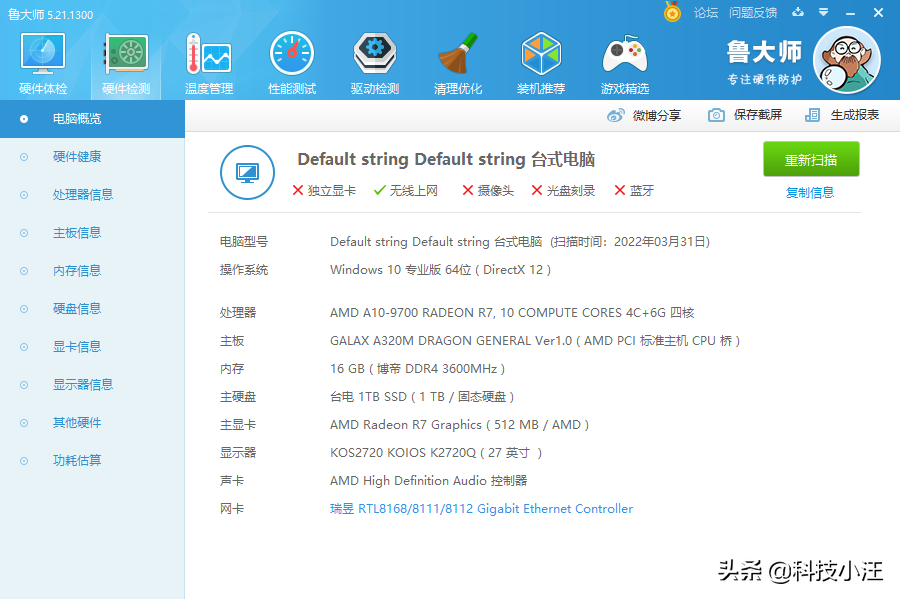Open 游戏精选 gamepad icon

point(624,64)
